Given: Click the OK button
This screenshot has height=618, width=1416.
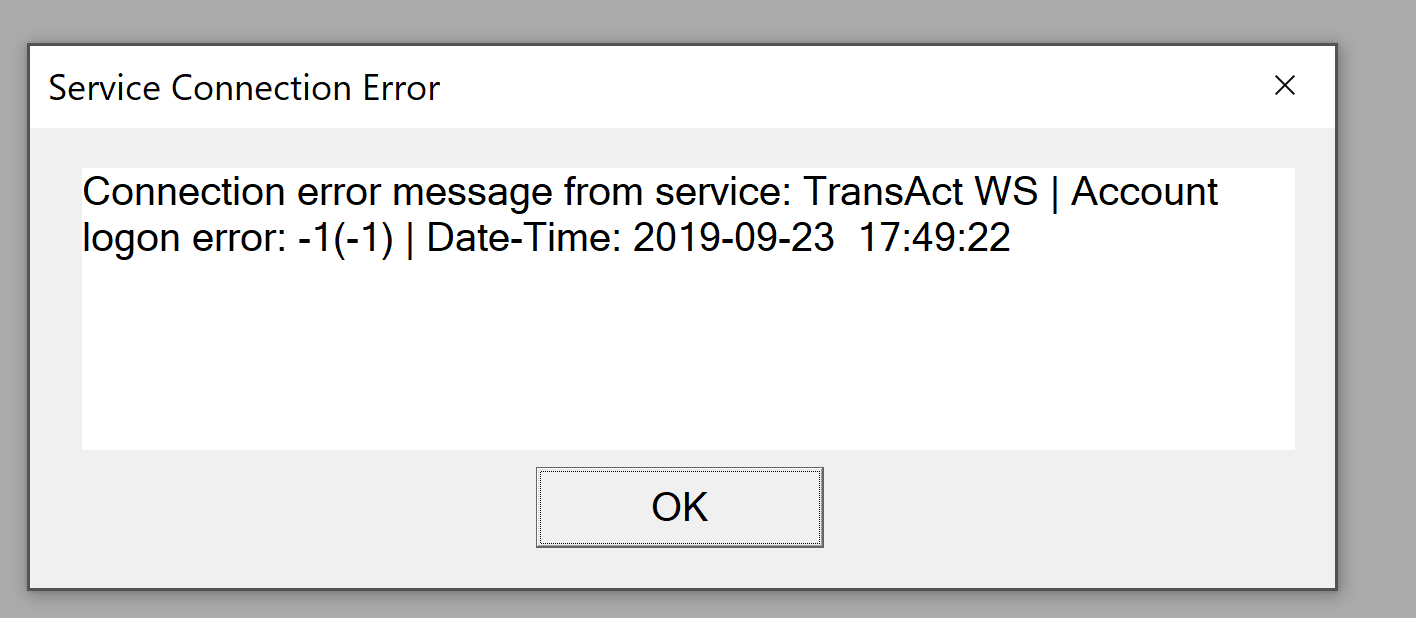Looking at the screenshot, I should (x=679, y=507).
